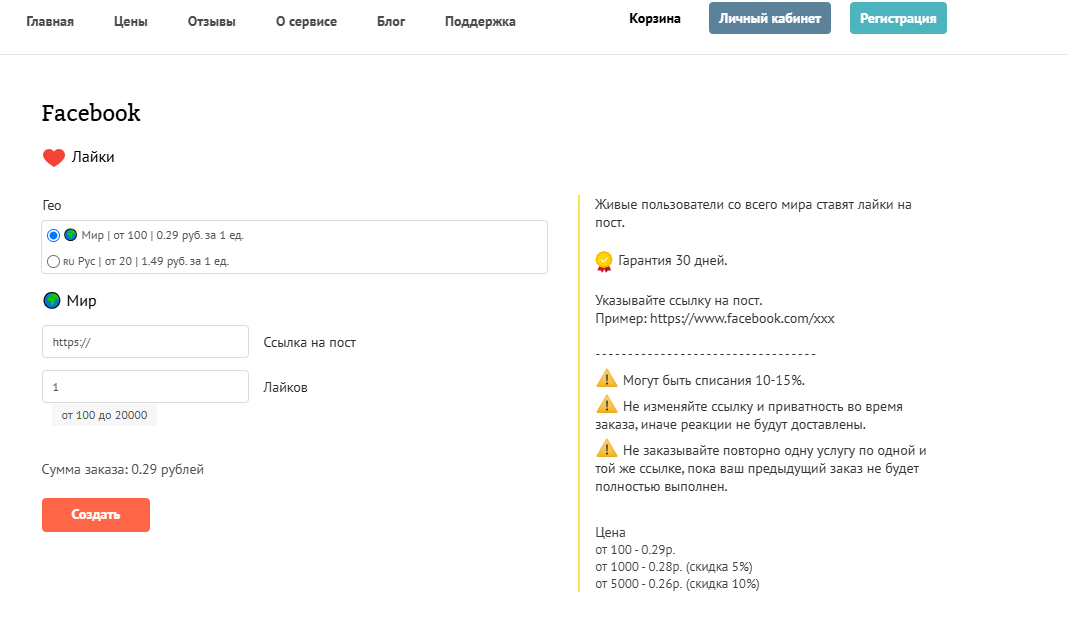Click the Лайков quantity input field
Screen dimensions: 1068x624
coord(145,387)
